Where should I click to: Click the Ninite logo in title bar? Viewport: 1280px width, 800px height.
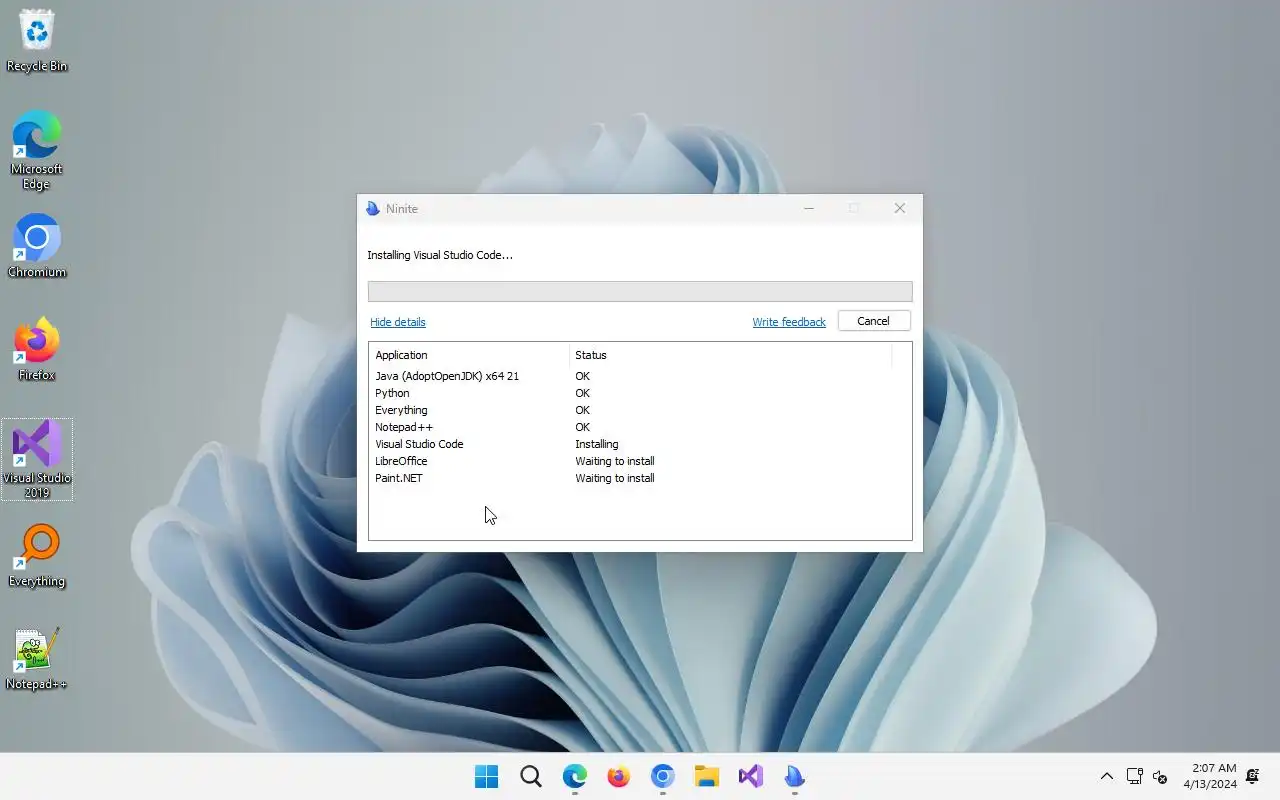[x=373, y=209]
